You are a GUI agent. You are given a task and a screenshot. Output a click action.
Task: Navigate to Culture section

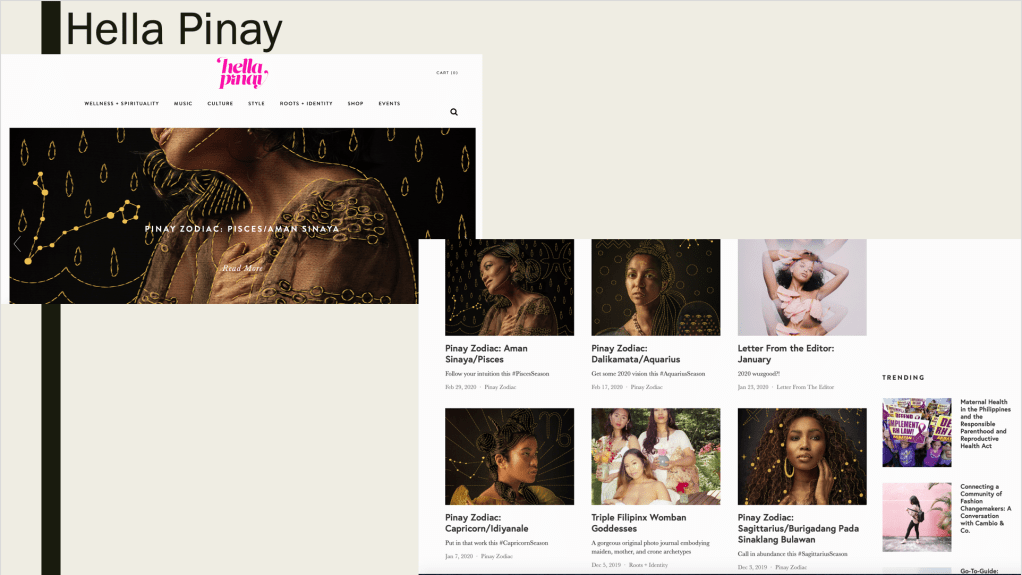(x=220, y=104)
